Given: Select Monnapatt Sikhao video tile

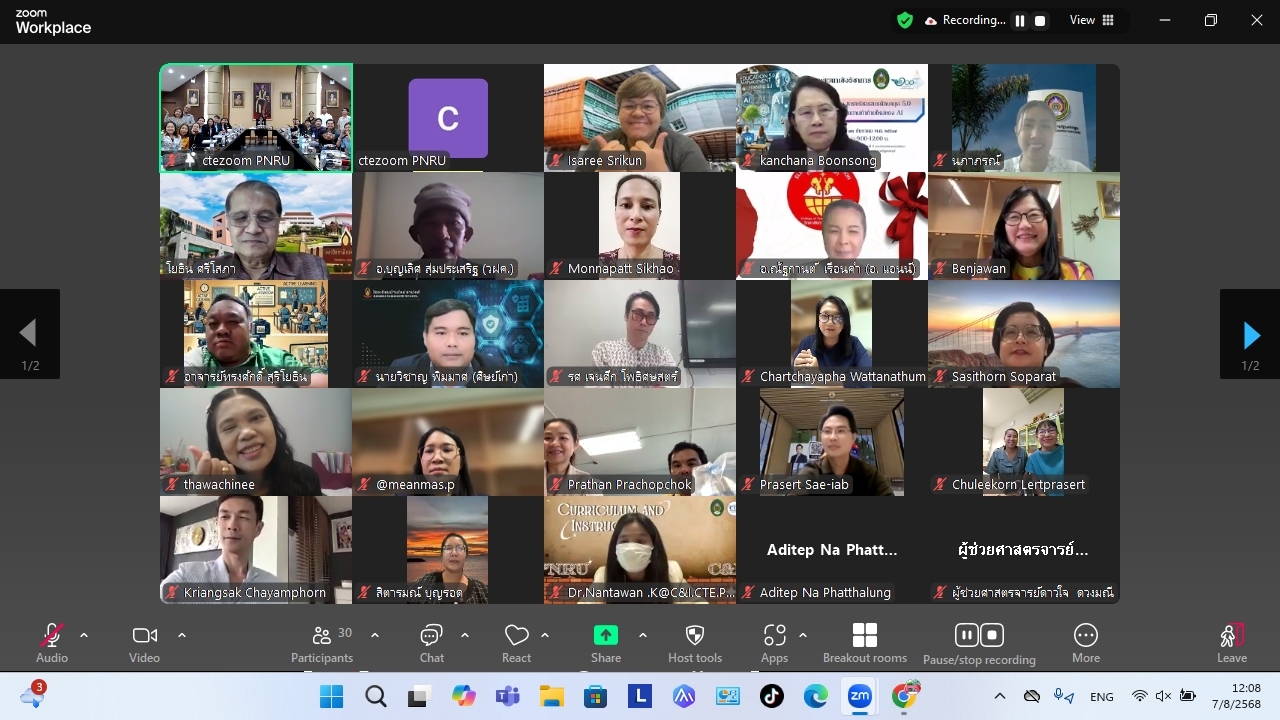Looking at the screenshot, I should pyautogui.click(x=640, y=226).
